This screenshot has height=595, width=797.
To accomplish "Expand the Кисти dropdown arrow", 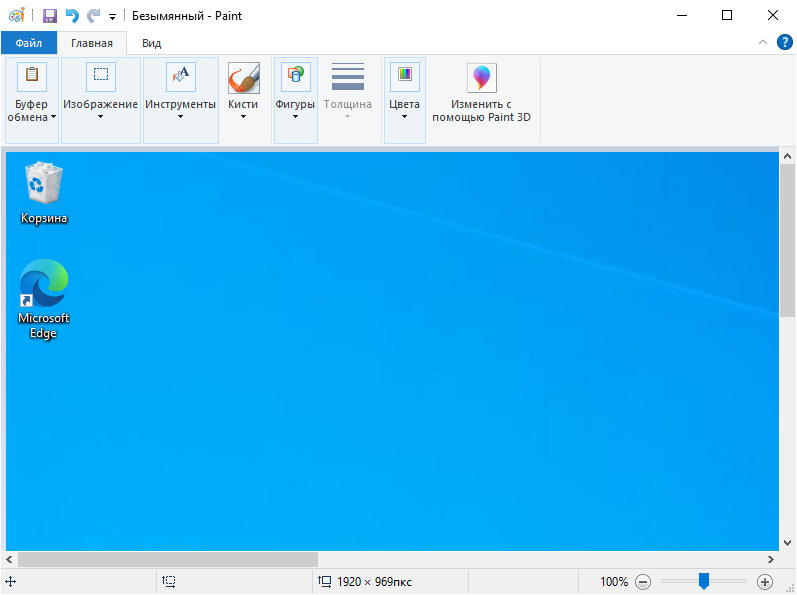I will 243,117.
